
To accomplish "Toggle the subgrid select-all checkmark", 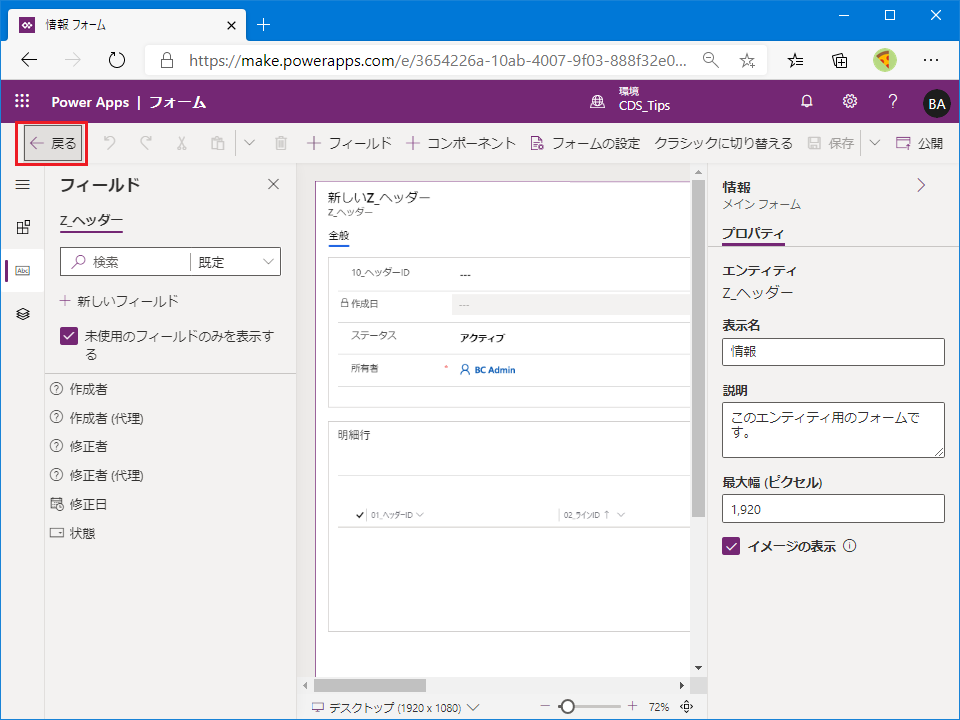I will (x=360, y=515).
